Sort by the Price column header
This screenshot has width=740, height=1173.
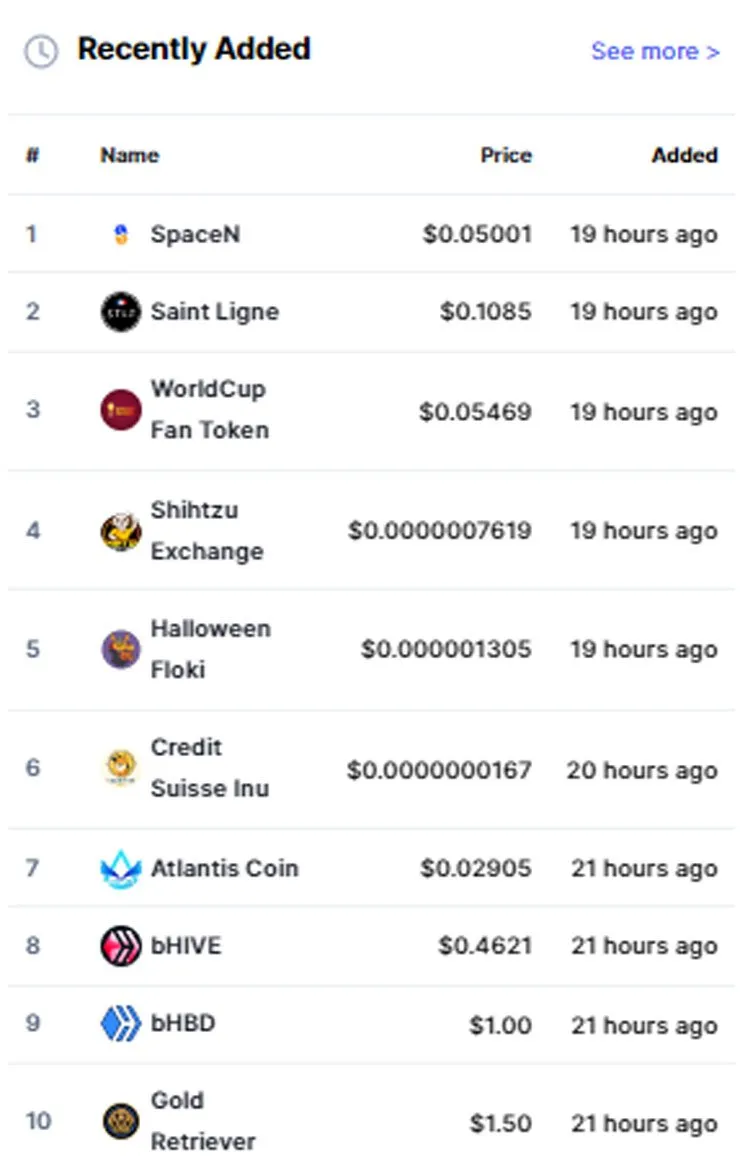[x=506, y=155]
